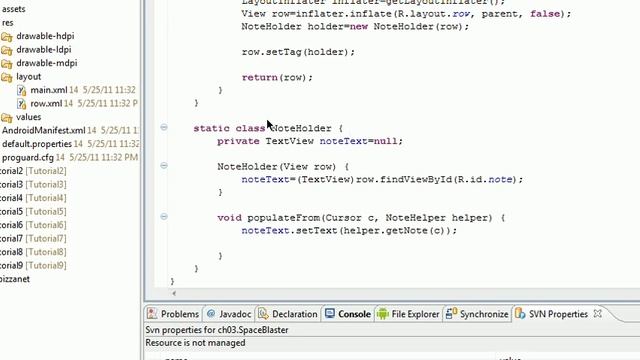Click the drawable-ldpi folder icon

pos(7,51)
